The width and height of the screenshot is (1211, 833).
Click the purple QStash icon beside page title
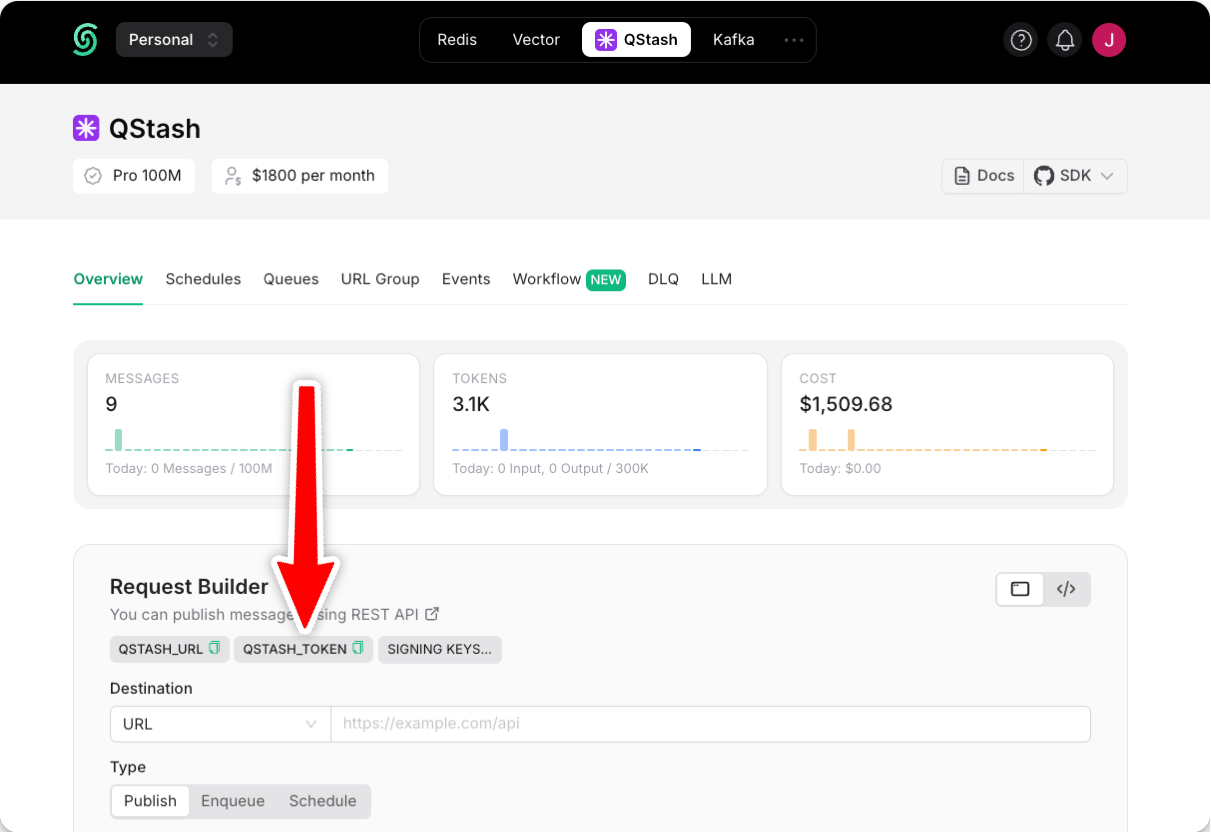click(x=86, y=128)
